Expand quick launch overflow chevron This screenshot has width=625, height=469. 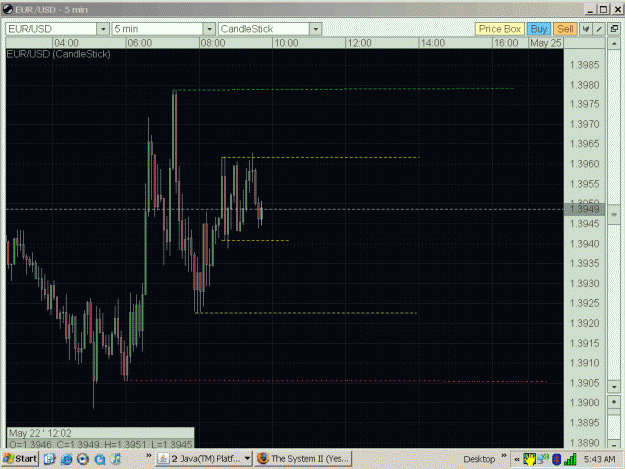pos(148,455)
